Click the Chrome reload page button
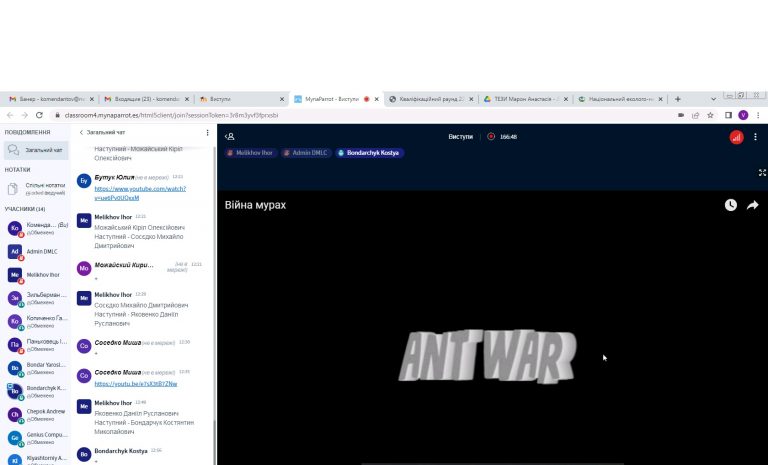The image size is (768, 465). click(x=39, y=115)
